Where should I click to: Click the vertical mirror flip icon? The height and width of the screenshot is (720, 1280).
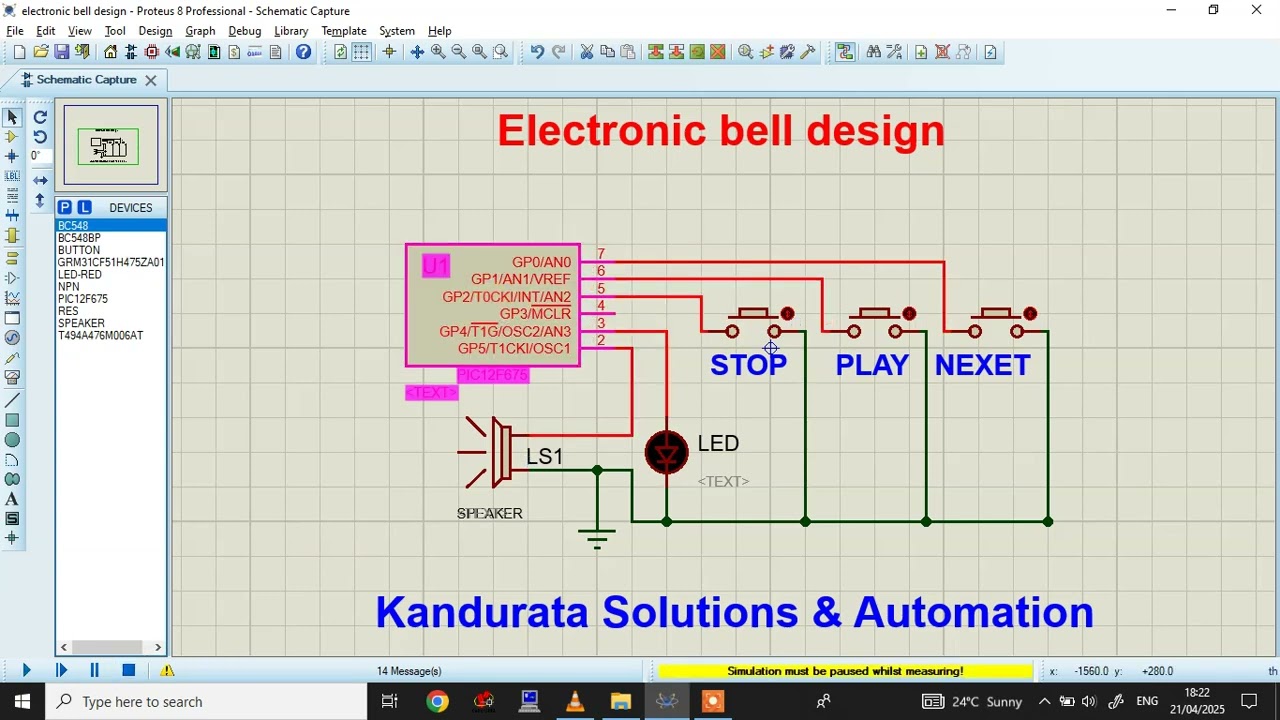click(x=40, y=200)
